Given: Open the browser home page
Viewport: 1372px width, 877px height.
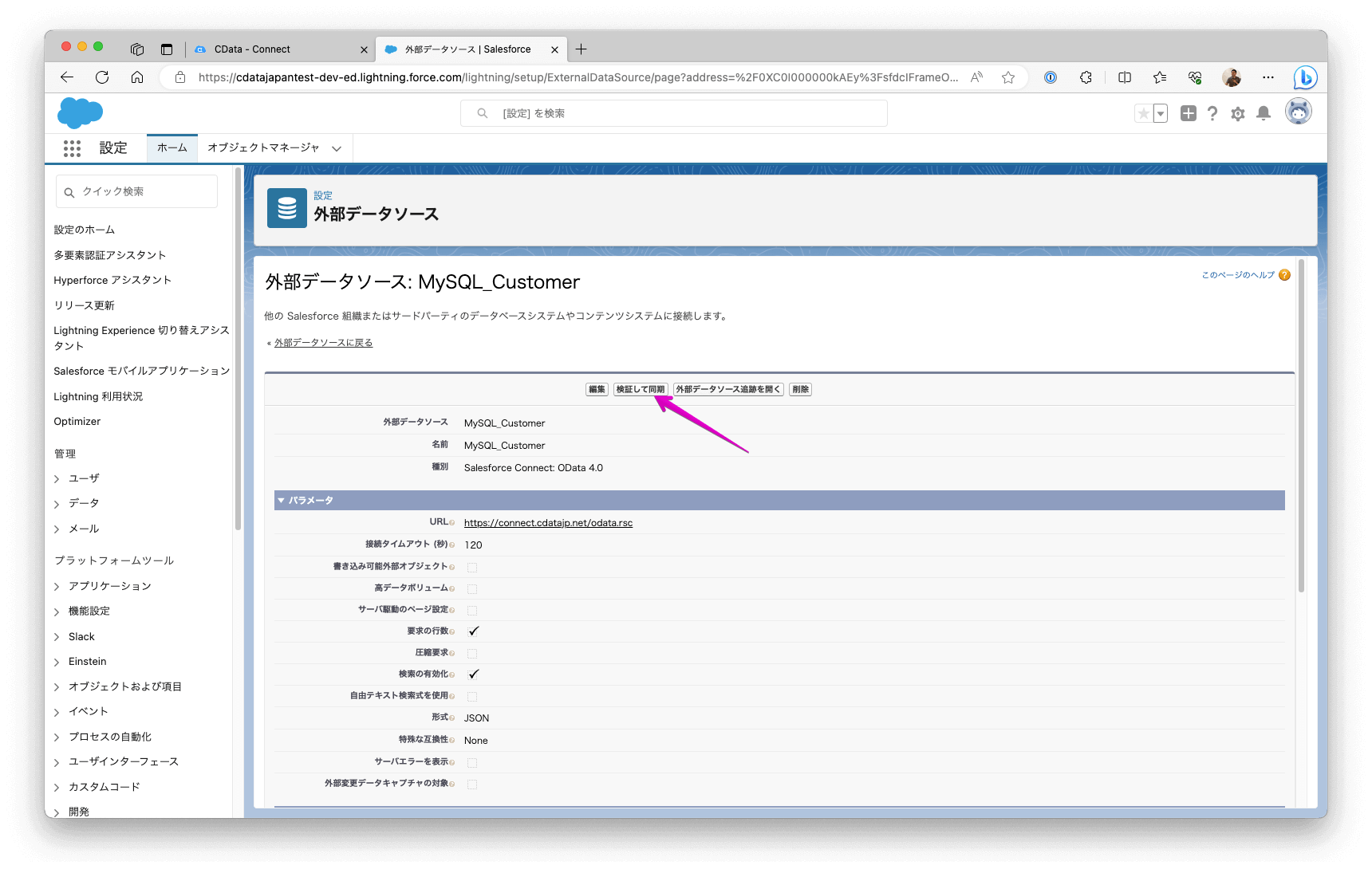Looking at the screenshot, I should point(137,77).
